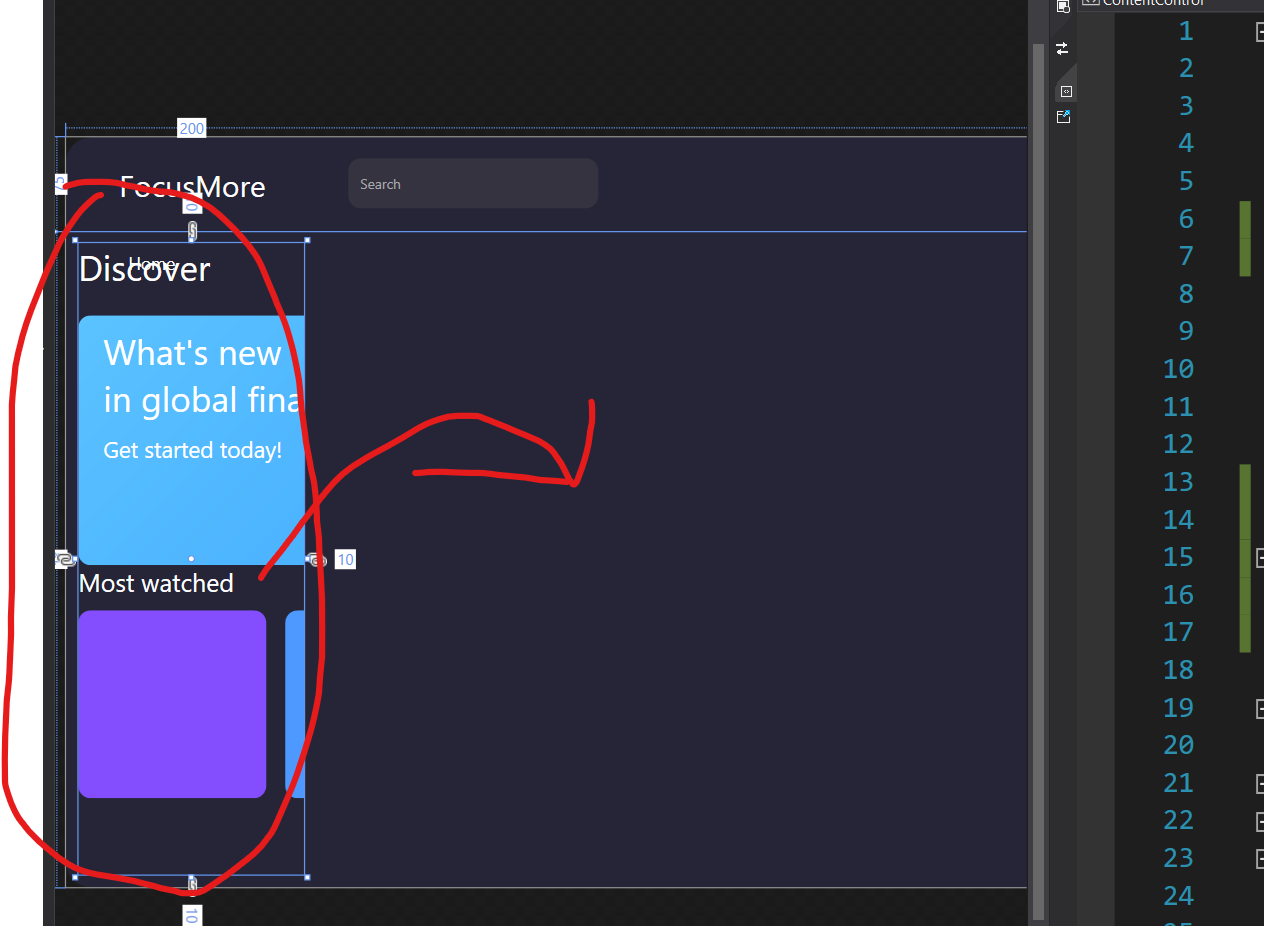
Task: Select the XAML pane icon on the splitter
Action: 1067,90
